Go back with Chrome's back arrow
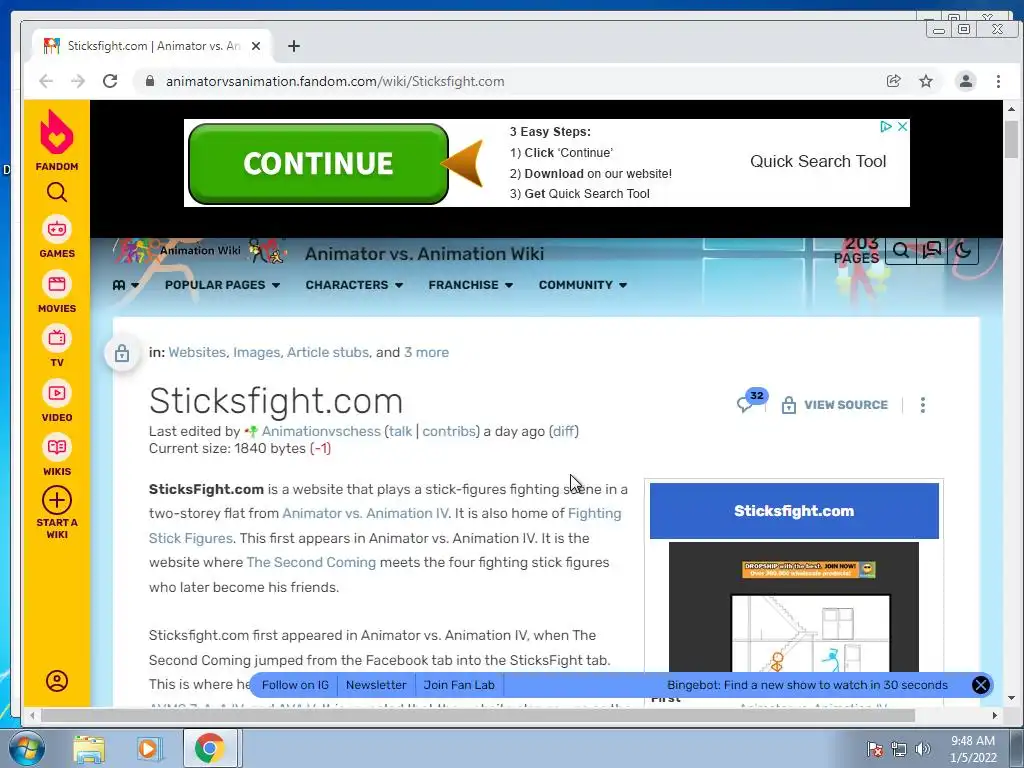 46,81
